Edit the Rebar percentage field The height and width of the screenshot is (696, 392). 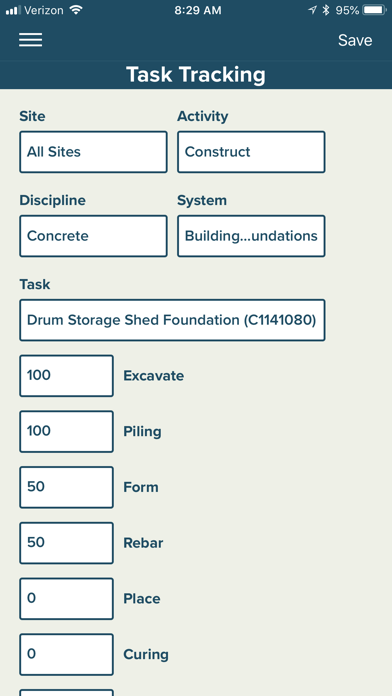(66, 543)
